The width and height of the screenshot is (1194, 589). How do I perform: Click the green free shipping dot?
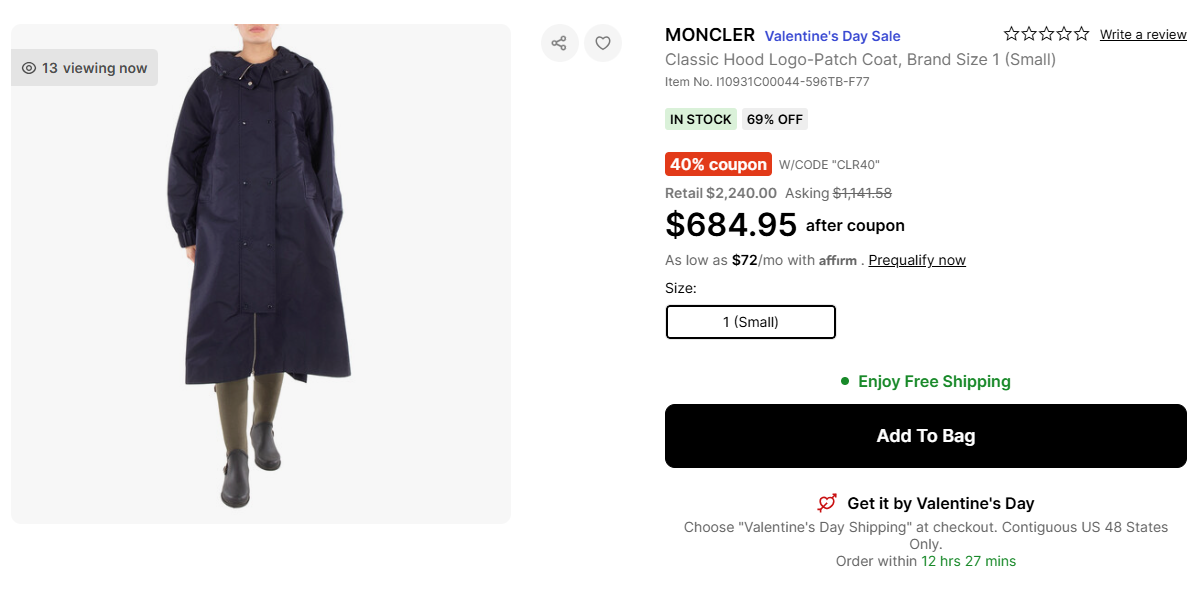(845, 381)
